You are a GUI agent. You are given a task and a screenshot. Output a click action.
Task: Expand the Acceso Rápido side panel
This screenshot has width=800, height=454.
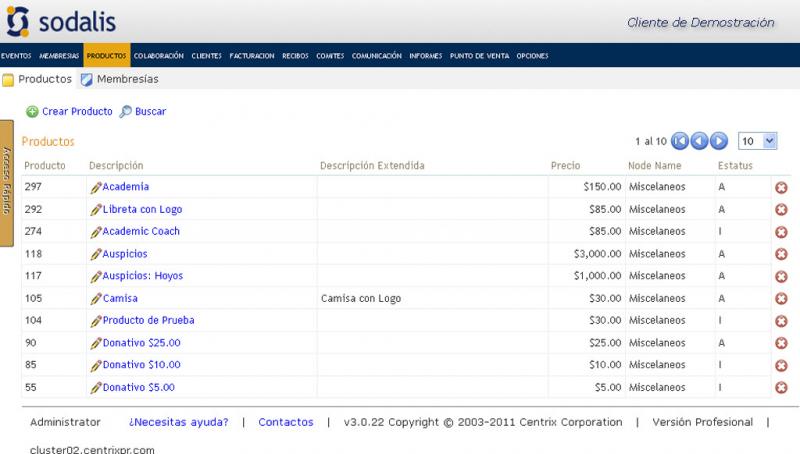coord(6,182)
